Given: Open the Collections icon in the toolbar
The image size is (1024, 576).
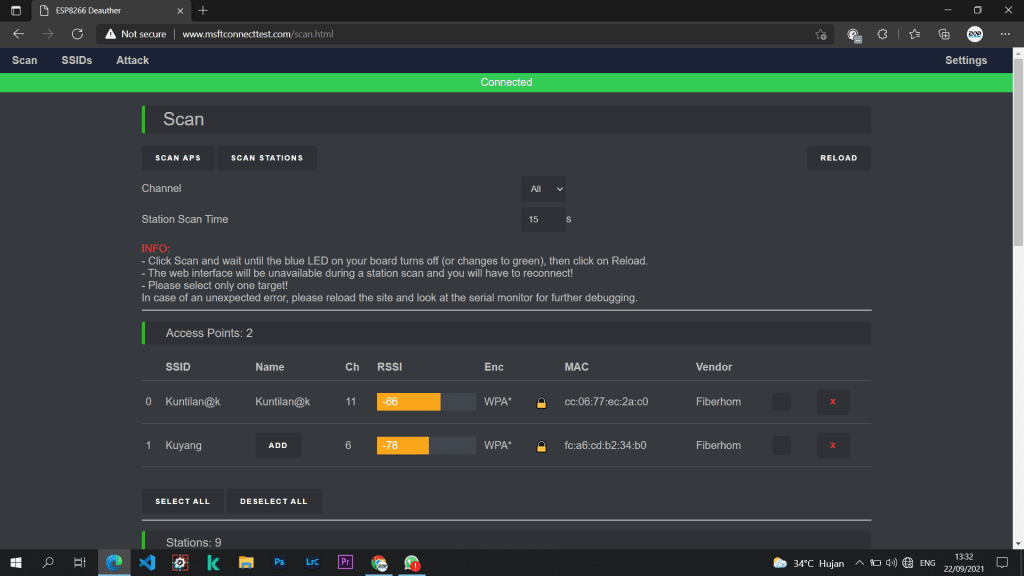Looking at the screenshot, I should pos(944,34).
